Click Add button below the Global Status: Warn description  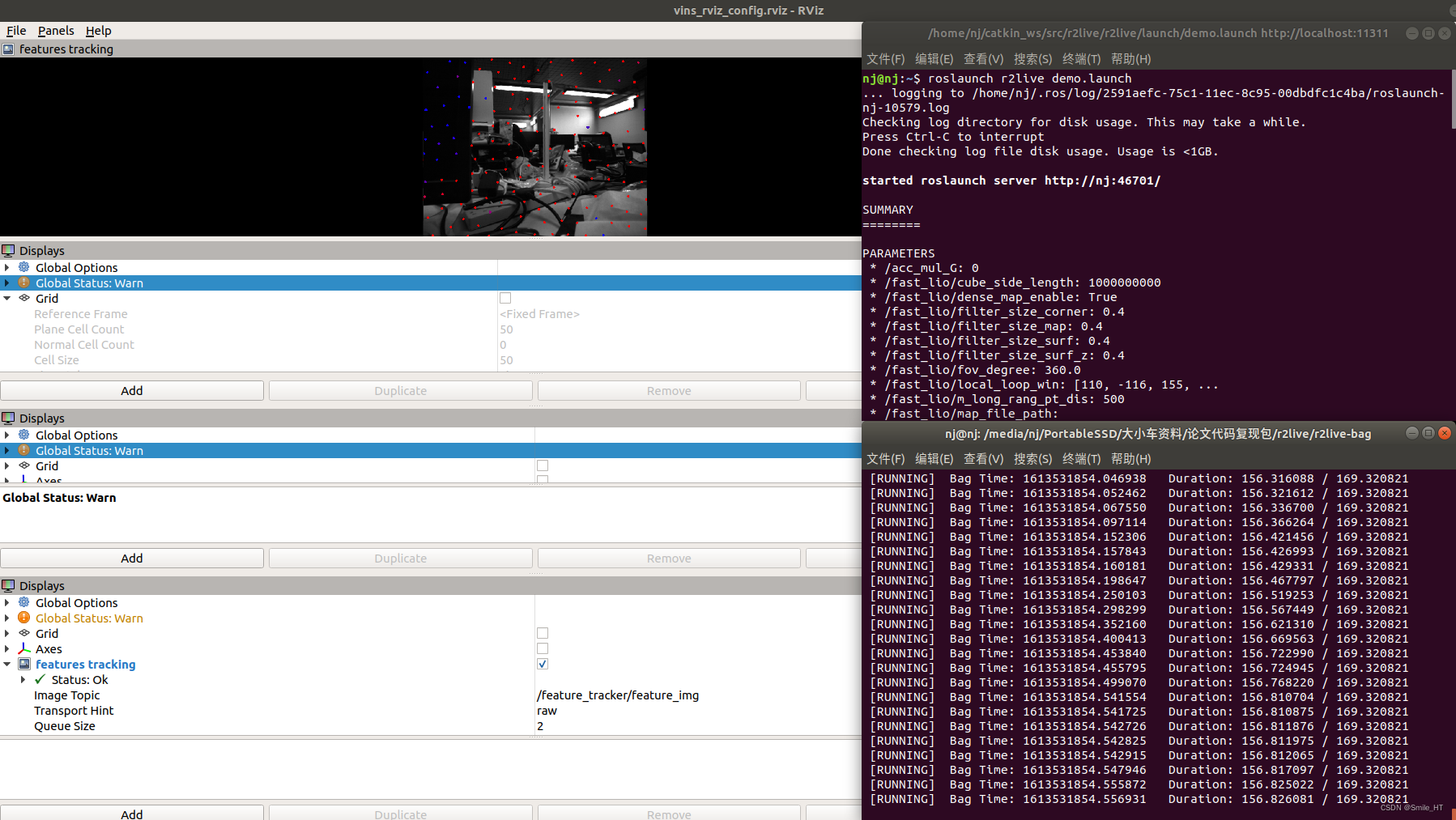[132, 559]
